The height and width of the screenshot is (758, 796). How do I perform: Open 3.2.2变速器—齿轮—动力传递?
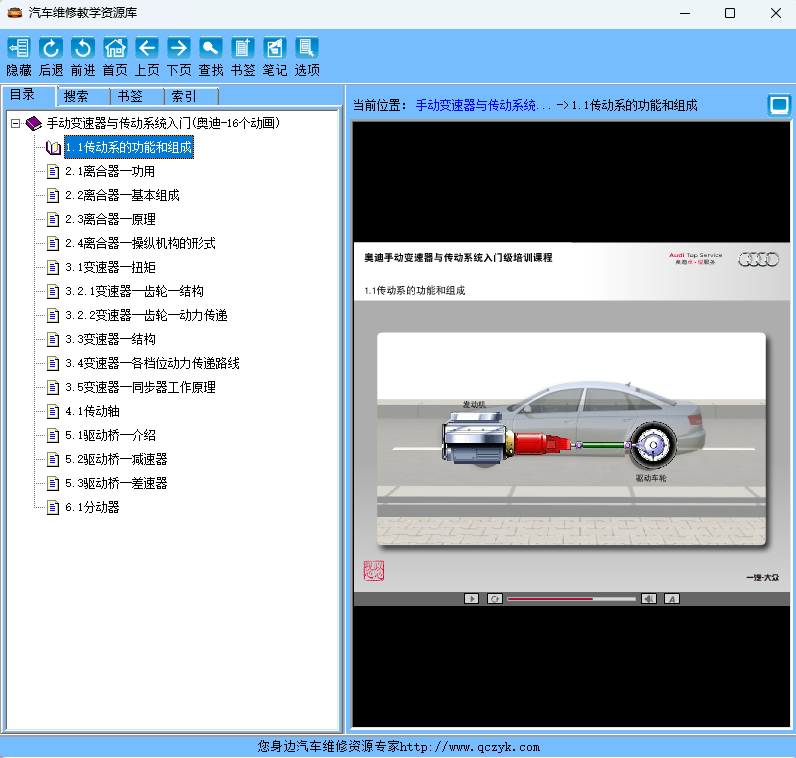coord(146,315)
